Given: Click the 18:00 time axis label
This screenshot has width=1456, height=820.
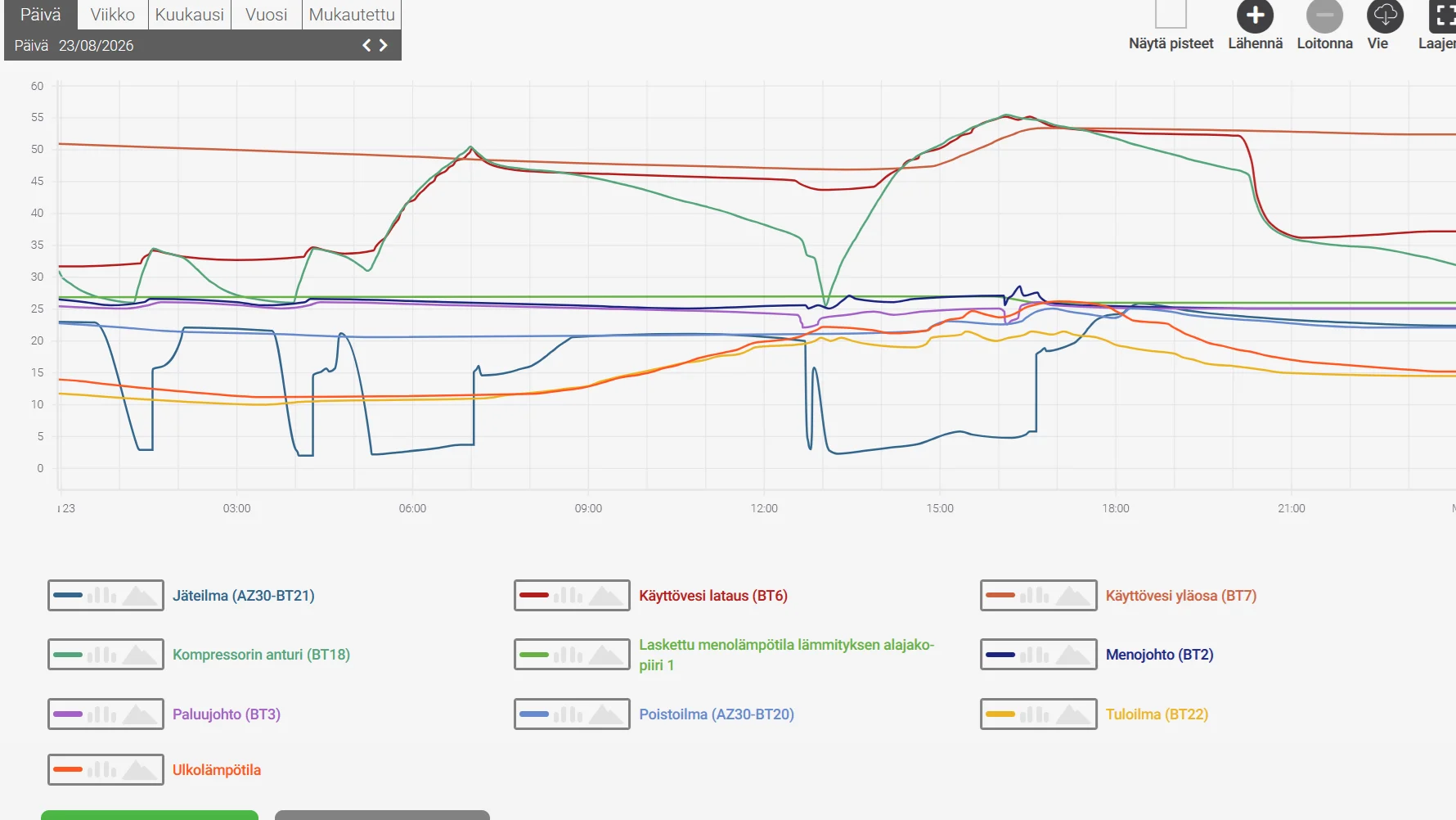Looking at the screenshot, I should click(1116, 508).
